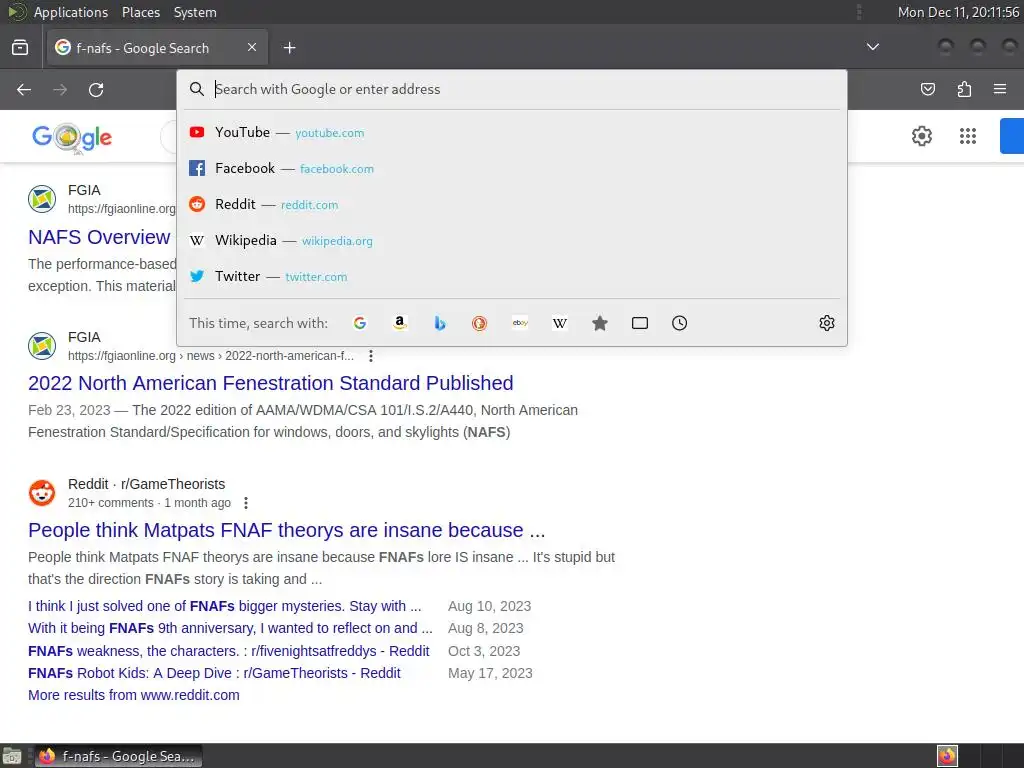Click More results from www.reddit.com
The image size is (1024, 768).
coord(134,696)
